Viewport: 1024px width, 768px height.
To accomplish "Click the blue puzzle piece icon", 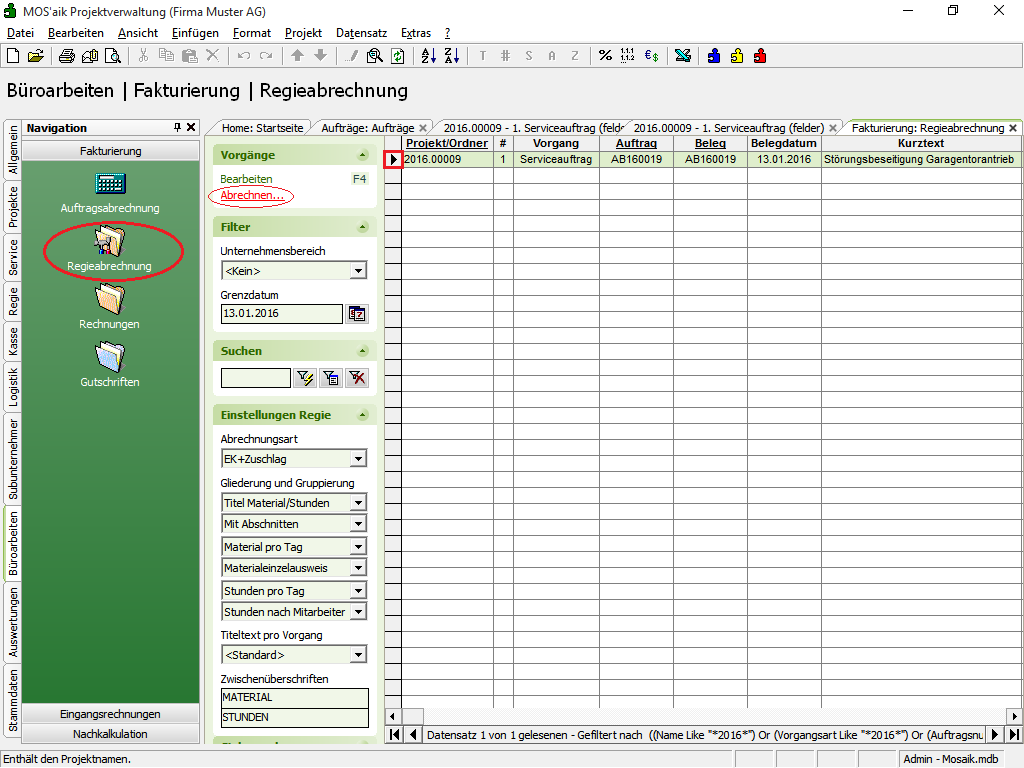I will click(x=714, y=56).
